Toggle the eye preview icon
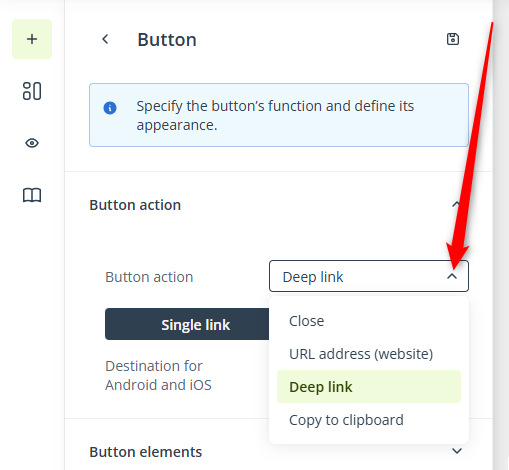This screenshot has width=509, height=470. coord(32,143)
